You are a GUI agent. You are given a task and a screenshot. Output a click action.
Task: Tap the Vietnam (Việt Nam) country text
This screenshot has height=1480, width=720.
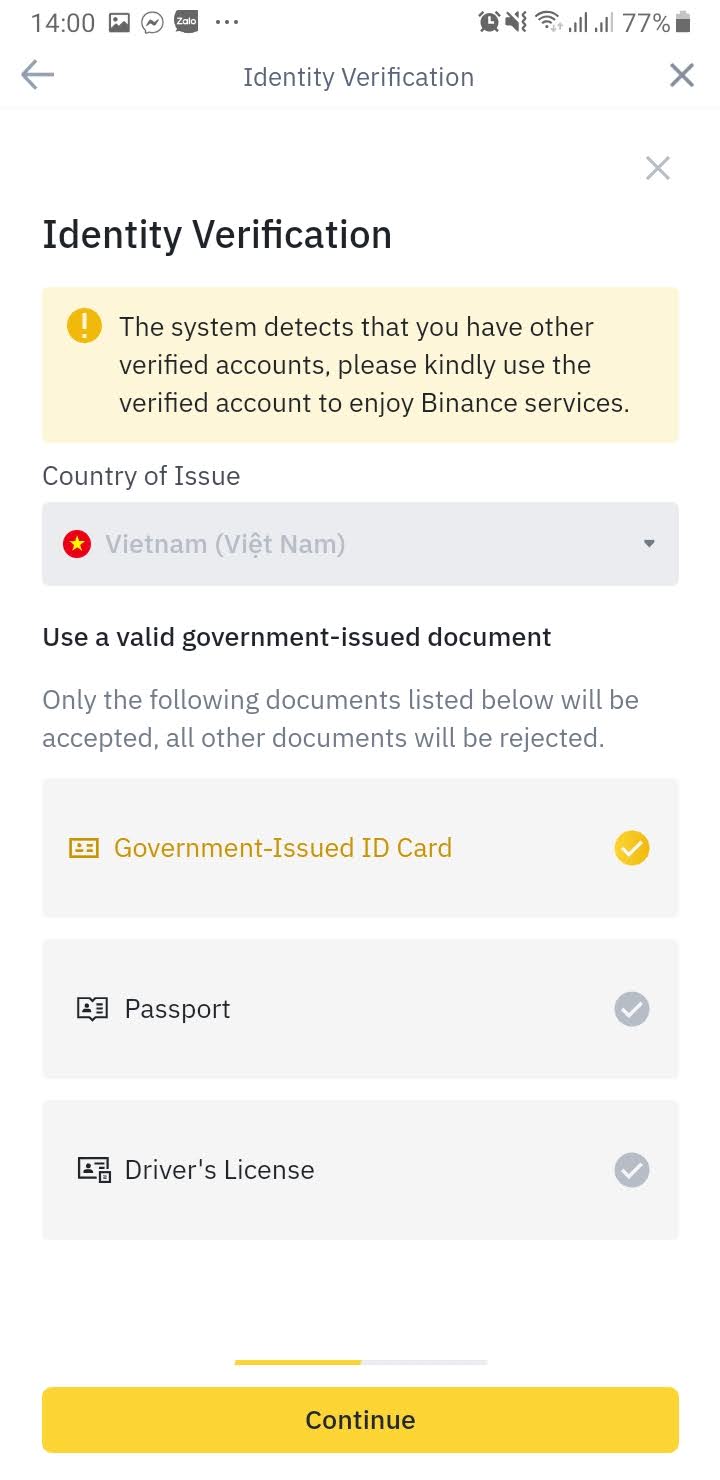point(225,544)
